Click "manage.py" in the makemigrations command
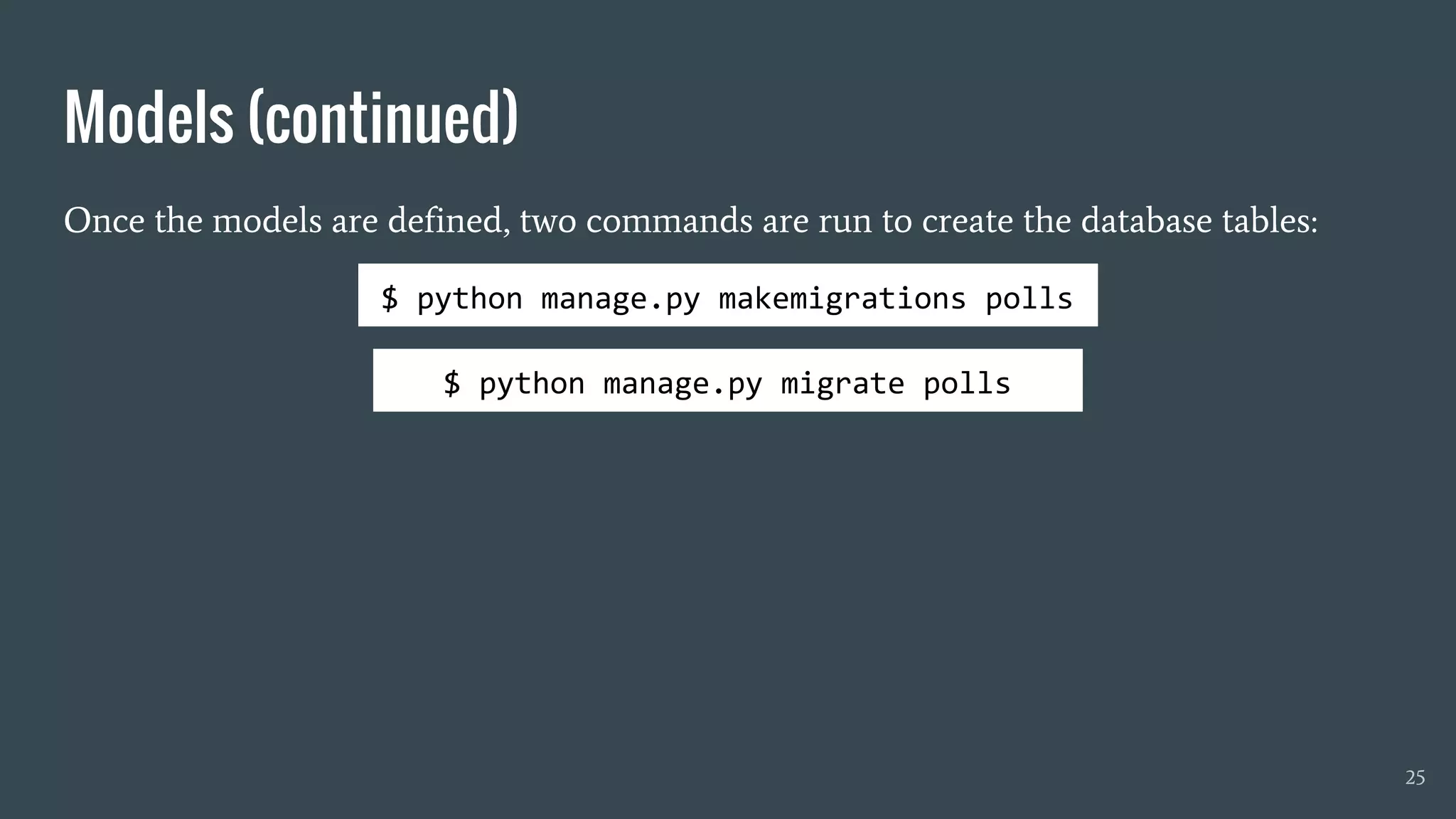Viewport: 1456px width, 819px height. (621, 299)
